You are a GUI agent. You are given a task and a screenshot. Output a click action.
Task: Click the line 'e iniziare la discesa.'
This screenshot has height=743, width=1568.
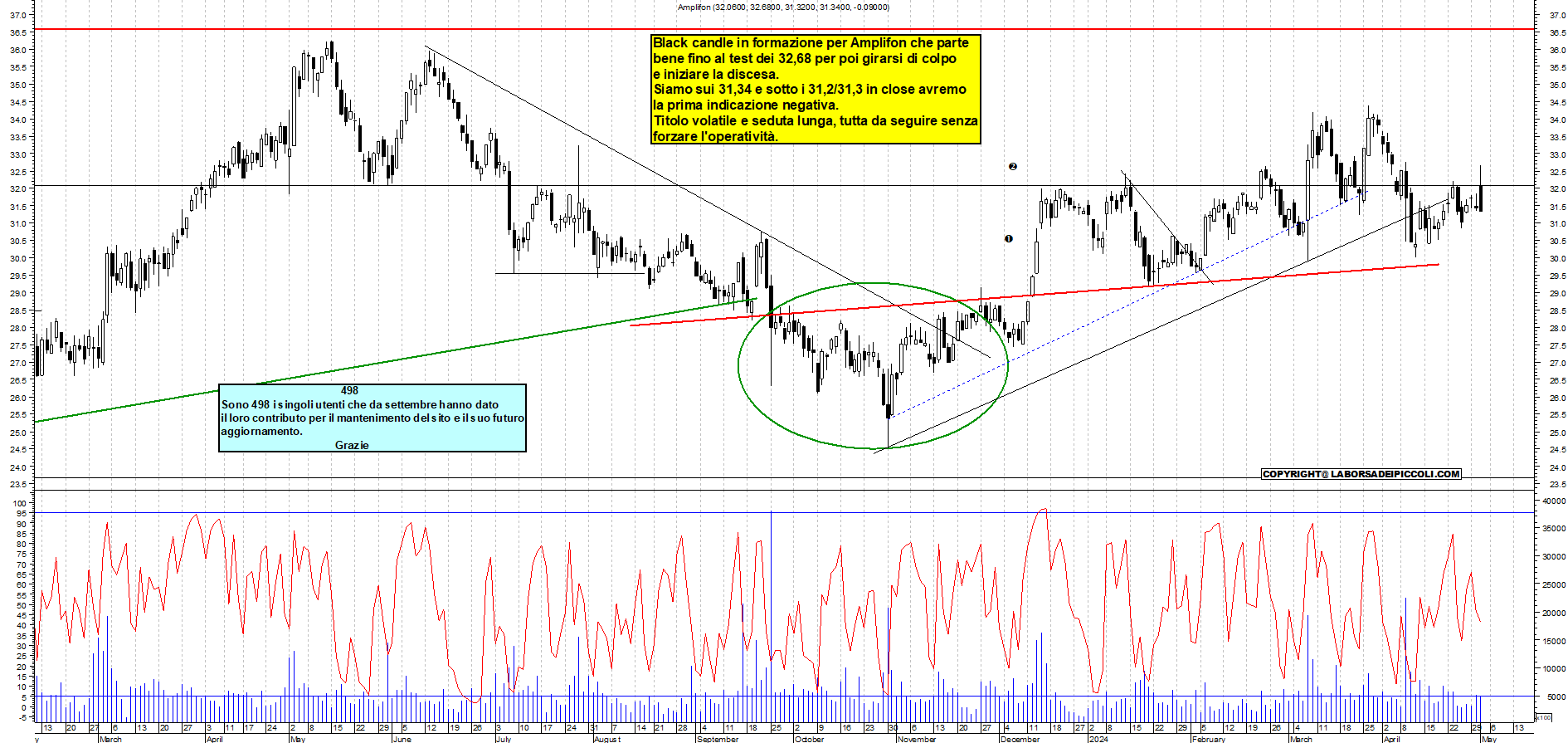pos(716,75)
